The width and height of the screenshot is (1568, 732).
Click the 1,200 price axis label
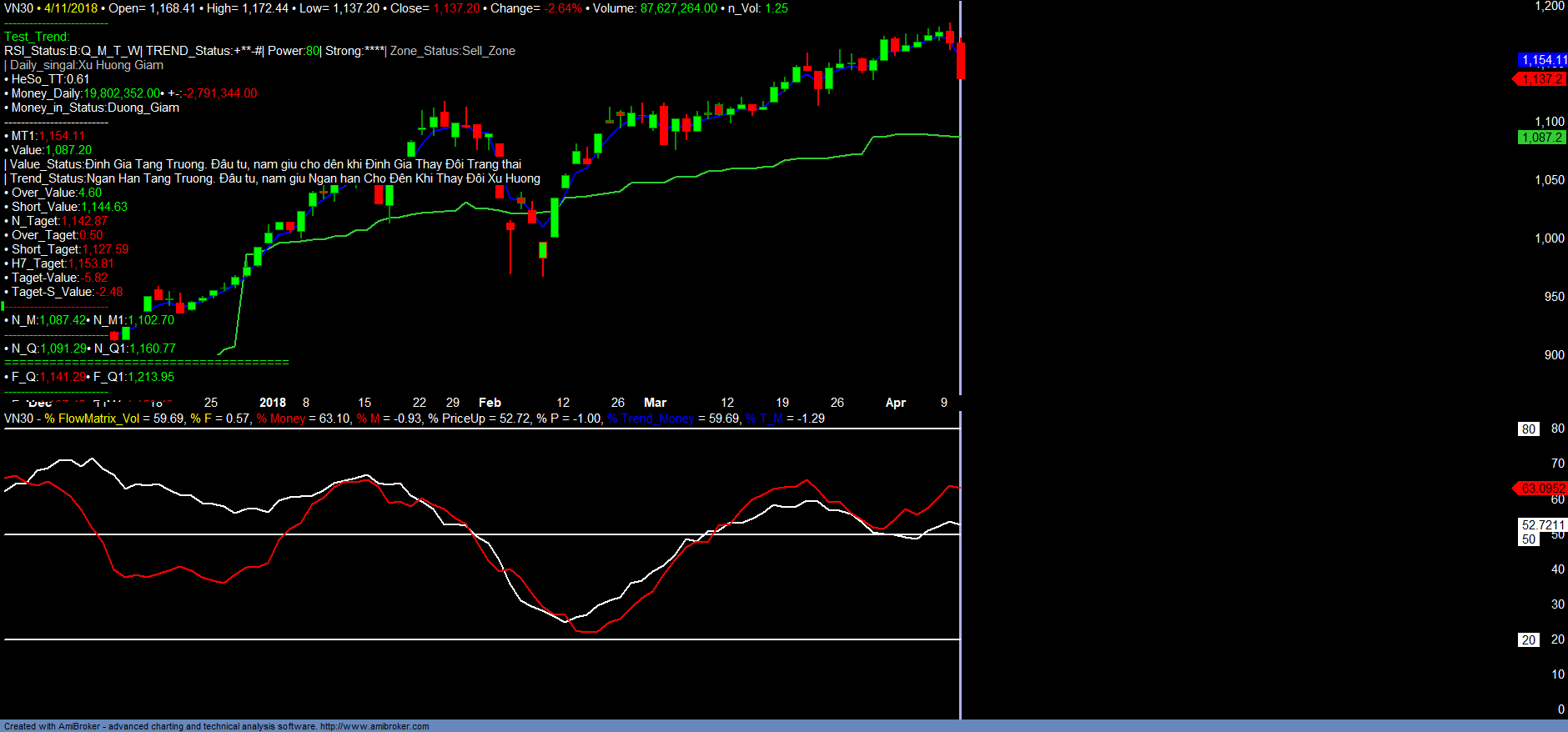[x=1550, y=7]
